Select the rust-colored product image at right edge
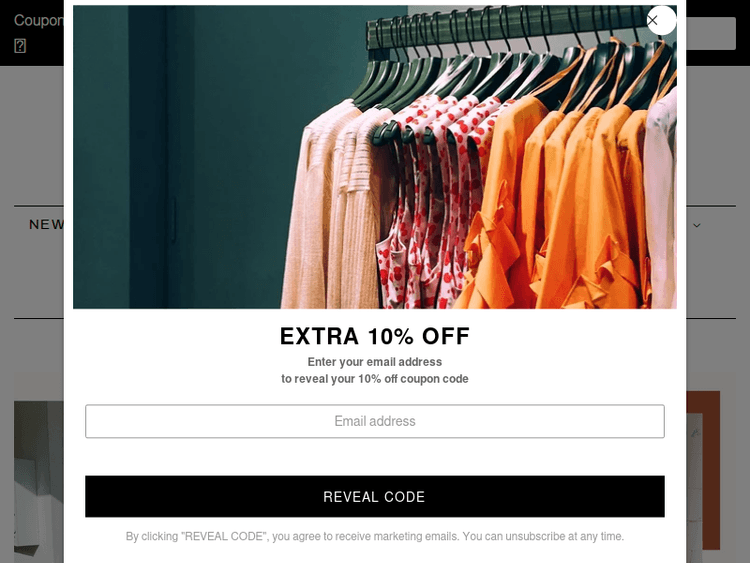This screenshot has width=750, height=563. point(703,470)
